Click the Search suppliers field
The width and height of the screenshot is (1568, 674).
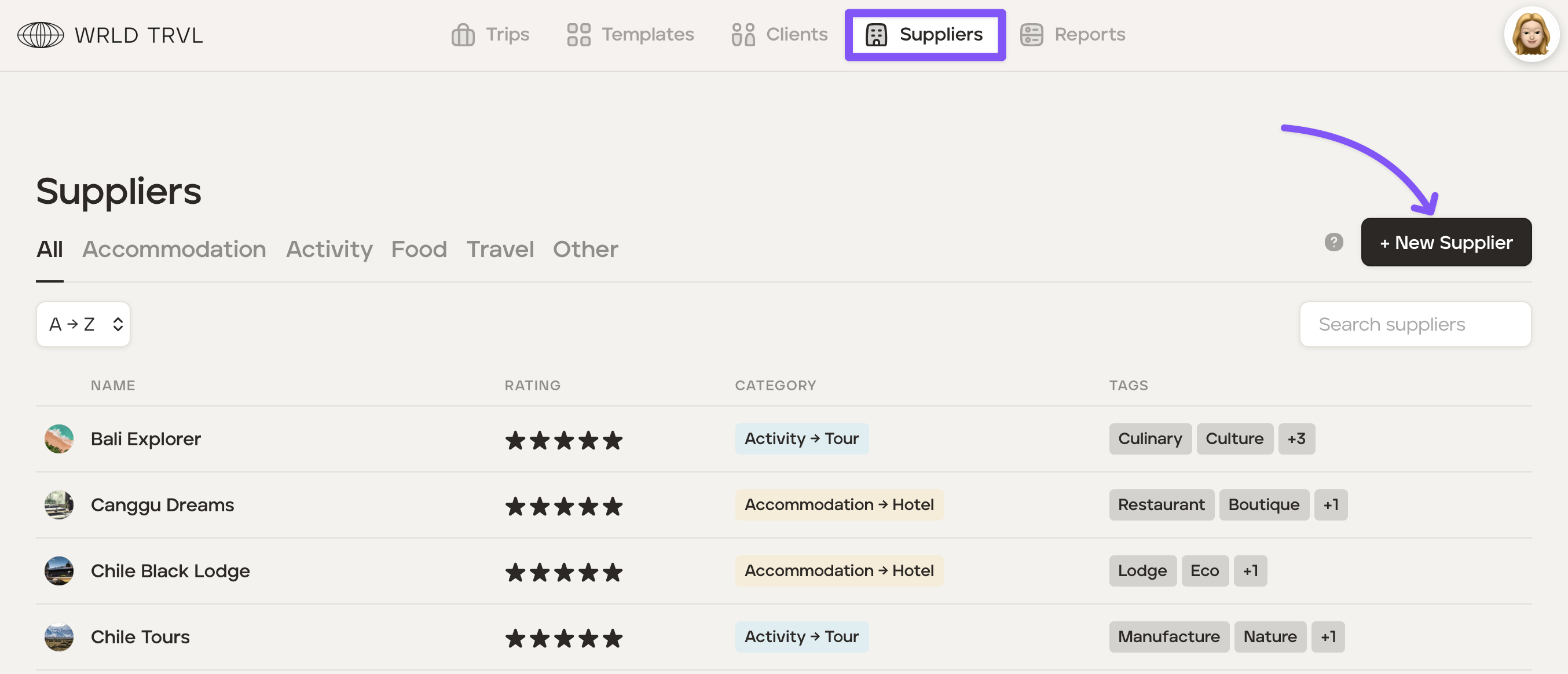click(x=1415, y=324)
